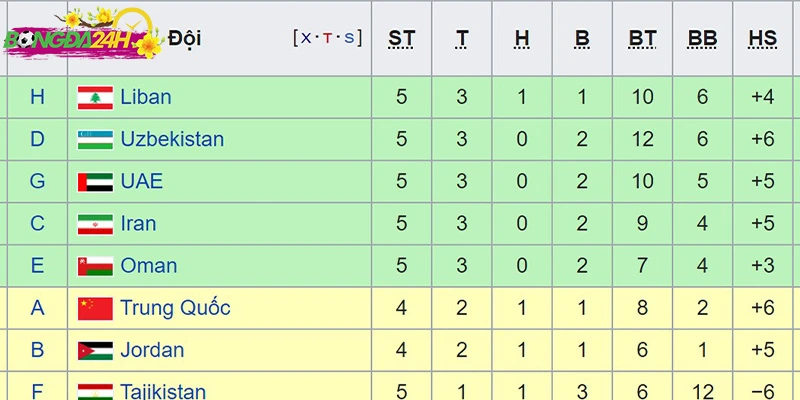The width and height of the screenshot is (800, 400).
Task: Open the Liban team link
Action: tap(146, 97)
